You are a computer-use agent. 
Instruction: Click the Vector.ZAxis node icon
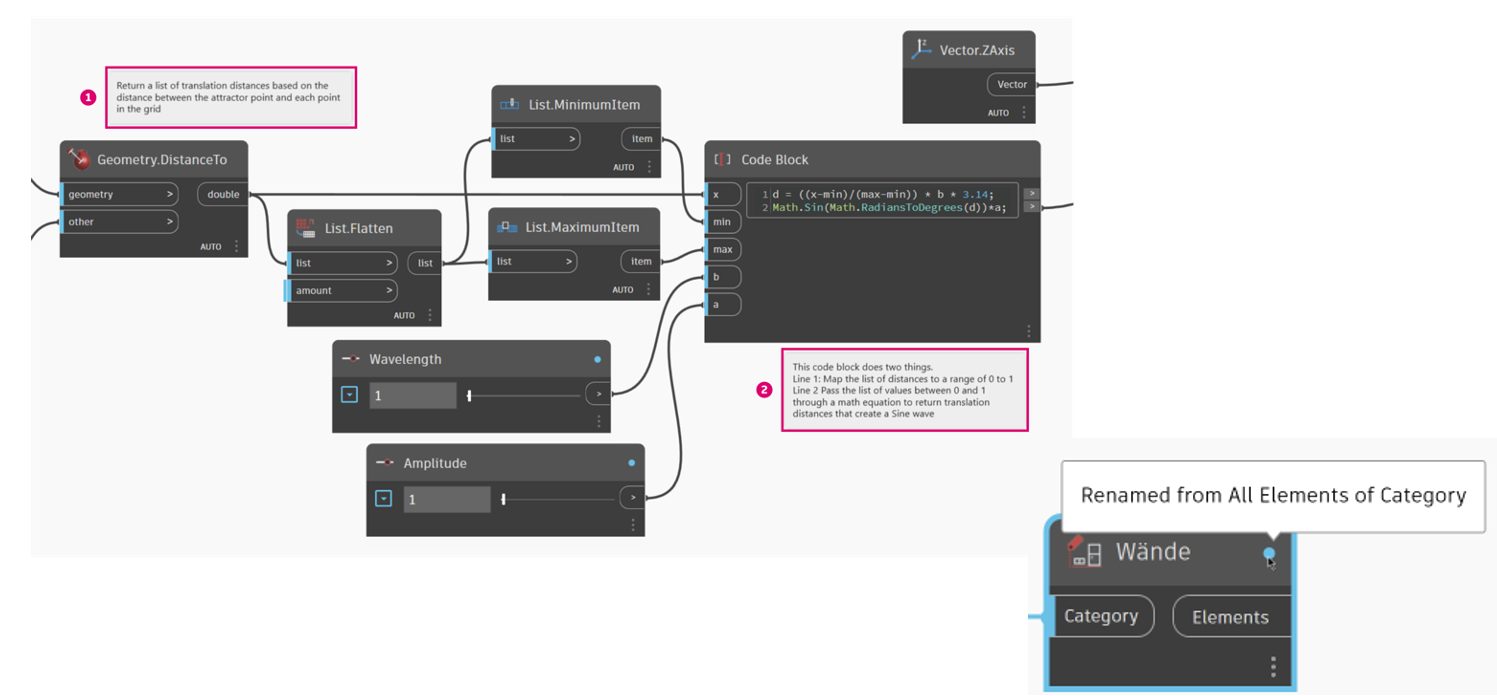(920, 49)
